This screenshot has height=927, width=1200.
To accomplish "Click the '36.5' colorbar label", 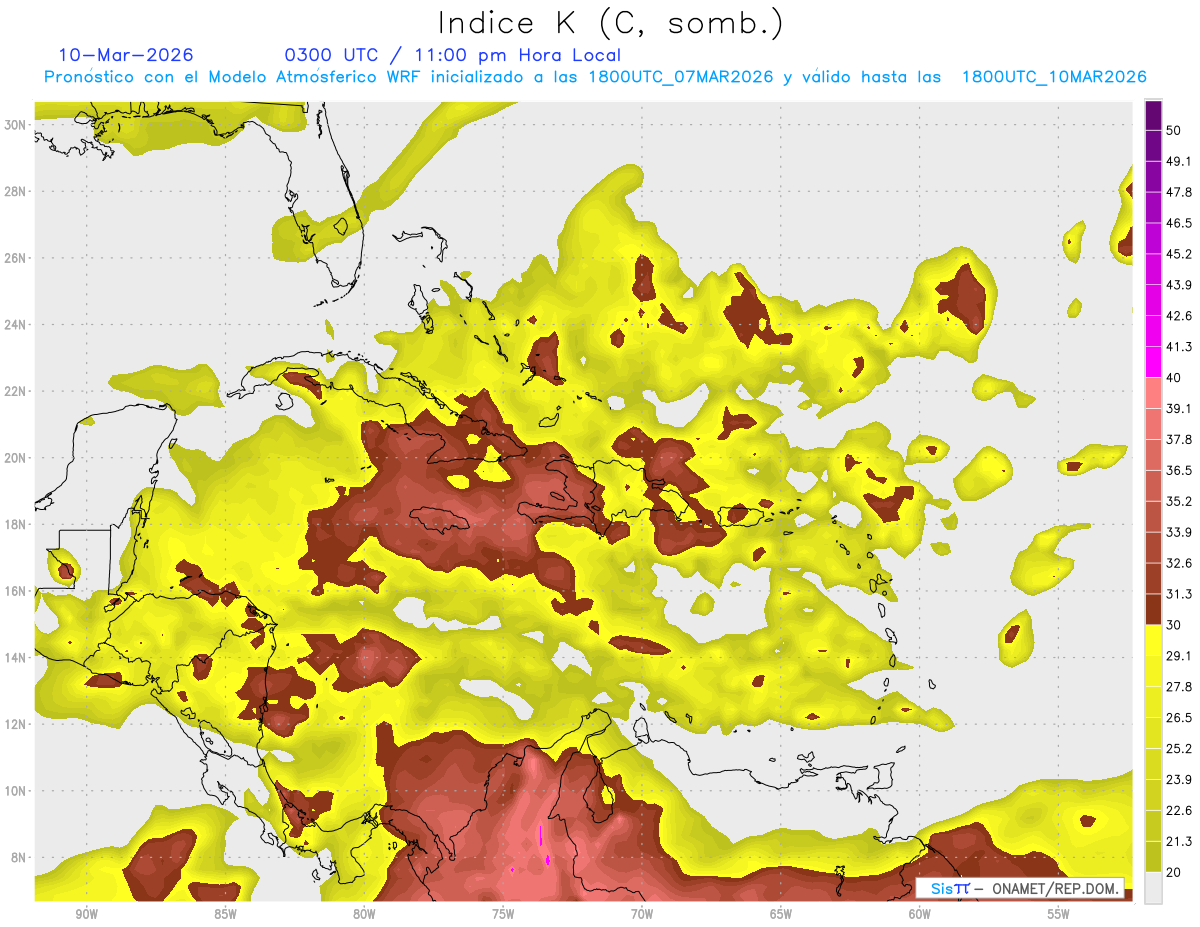I will tap(1179, 470).
